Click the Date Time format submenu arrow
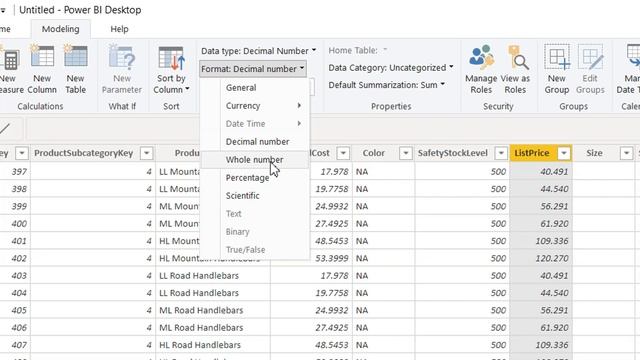The width and height of the screenshot is (640, 360). point(299,124)
